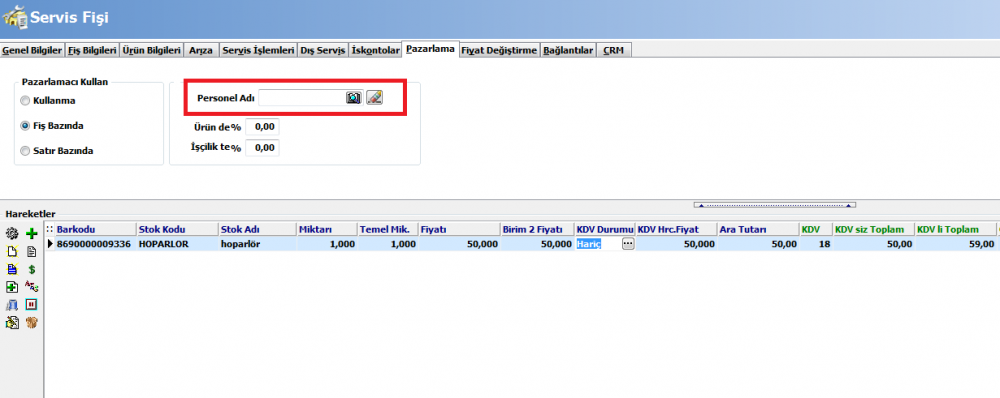Open personnel search binoculars button
The image size is (1000, 398).
[x=354, y=98]
